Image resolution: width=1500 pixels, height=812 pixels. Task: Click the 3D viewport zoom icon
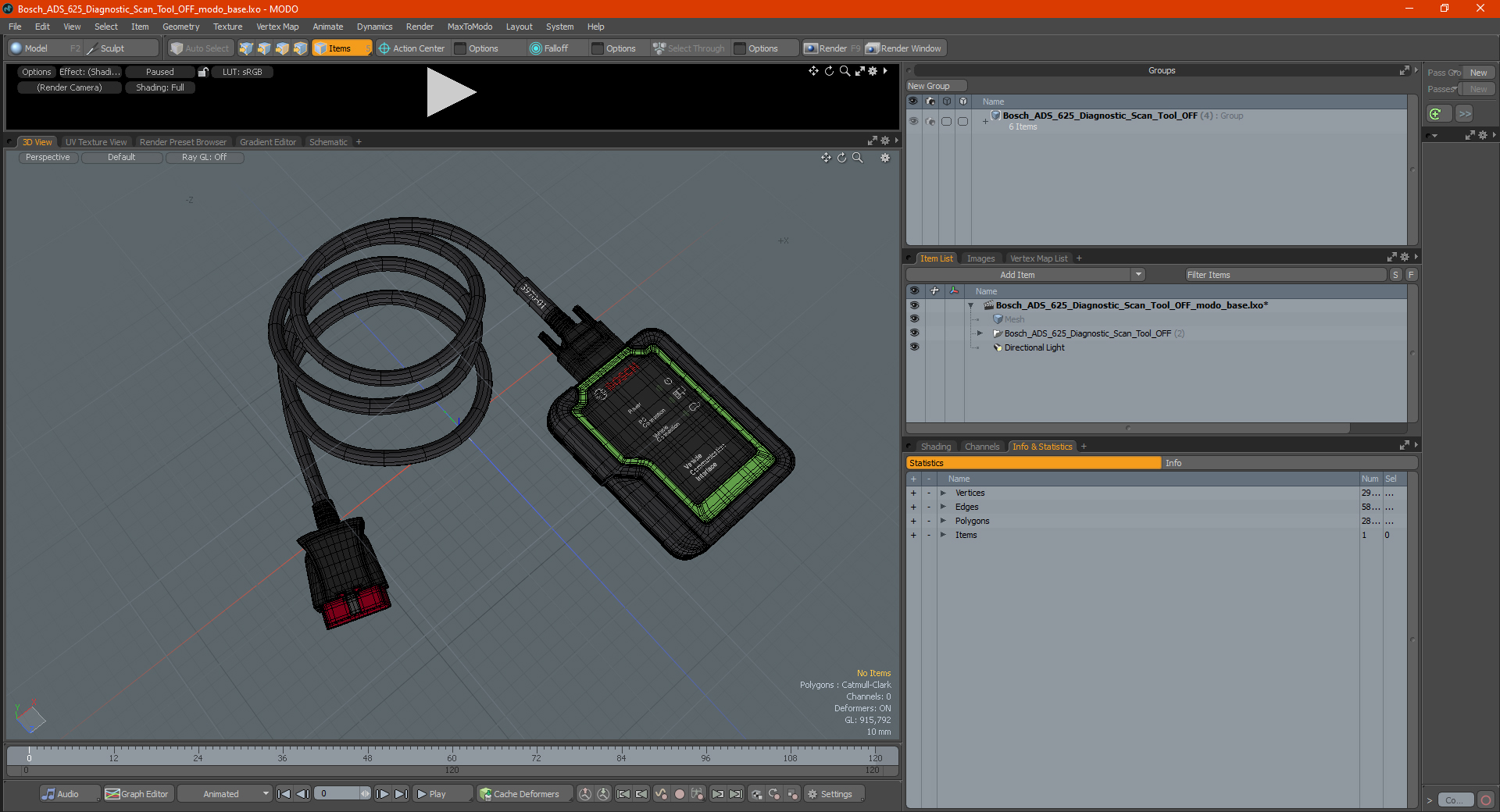click(x=857, y=158)
